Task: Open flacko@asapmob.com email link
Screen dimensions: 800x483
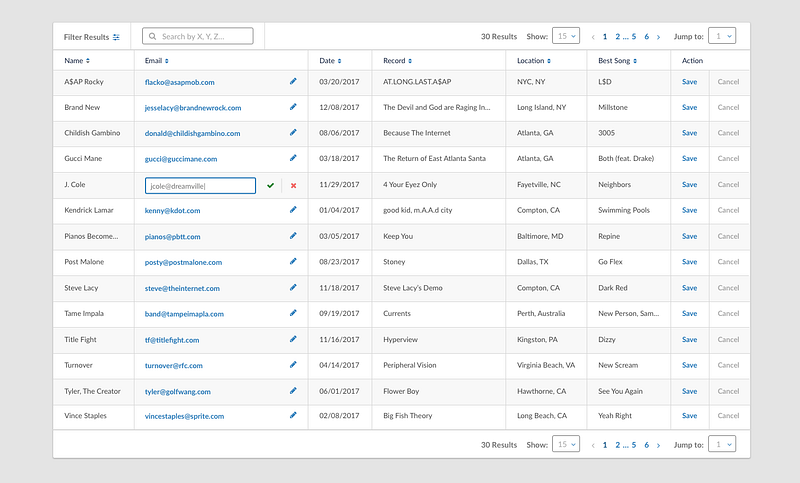Action: pos(180,82)
